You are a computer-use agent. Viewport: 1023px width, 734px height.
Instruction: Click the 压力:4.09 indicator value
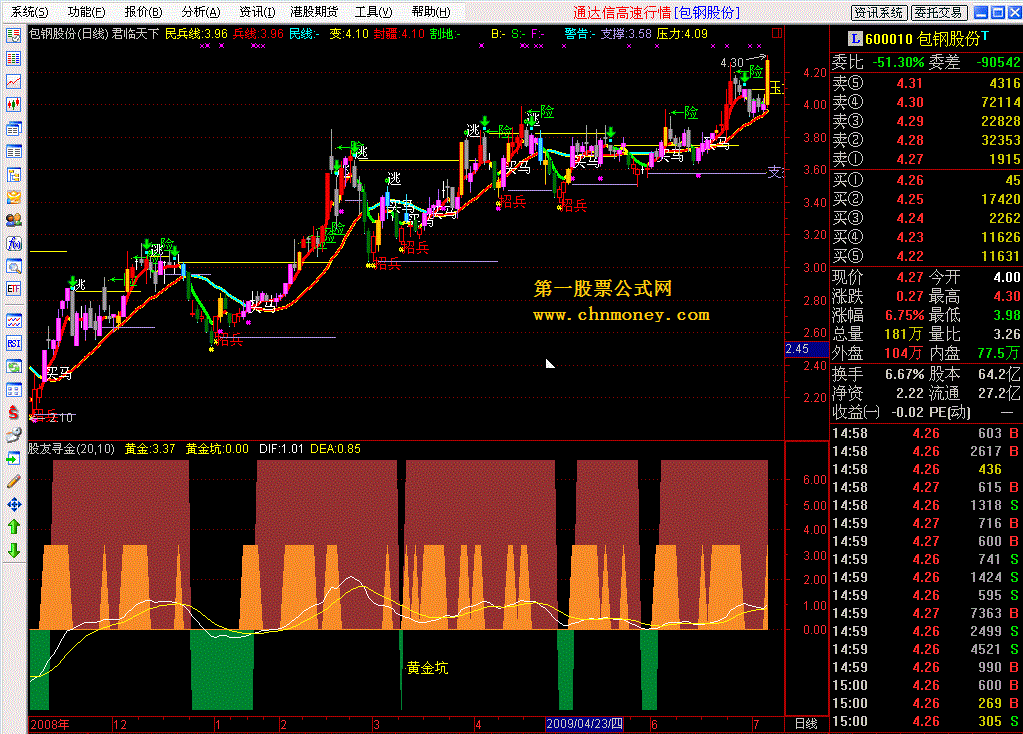(x=682, y=33)
